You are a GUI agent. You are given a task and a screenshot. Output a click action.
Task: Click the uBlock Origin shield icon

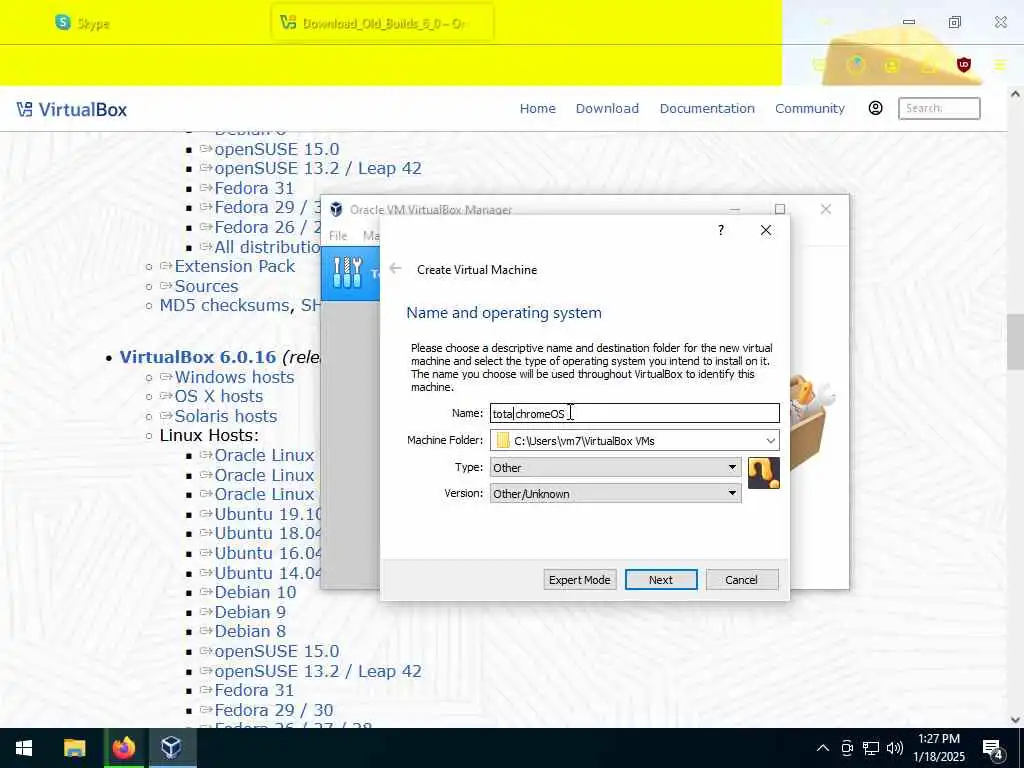click(964, 65)
